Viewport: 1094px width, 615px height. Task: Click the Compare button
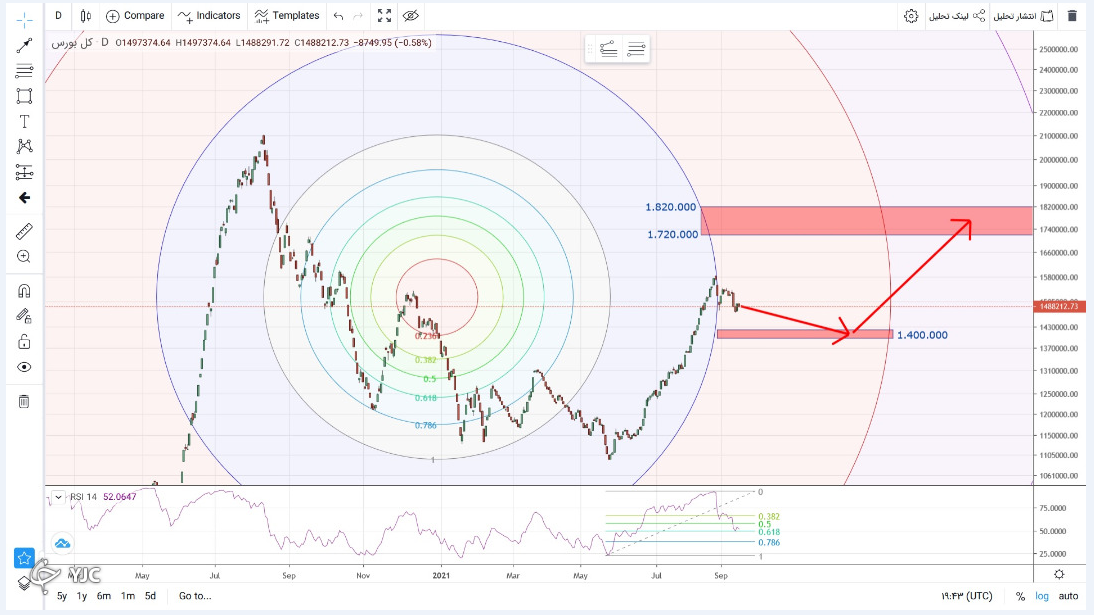pos(135,16)
